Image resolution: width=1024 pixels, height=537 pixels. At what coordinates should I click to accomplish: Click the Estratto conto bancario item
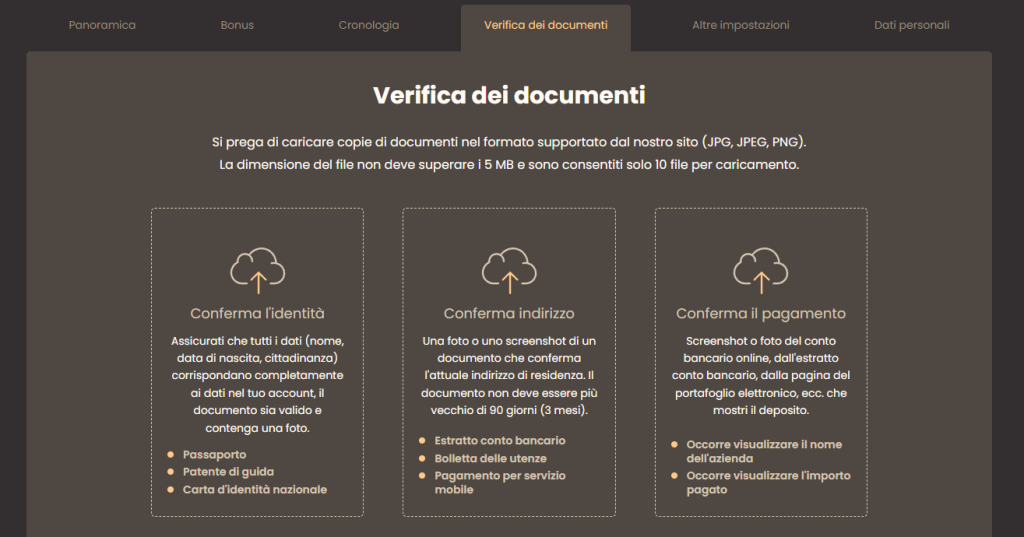(x=500, y=441)
